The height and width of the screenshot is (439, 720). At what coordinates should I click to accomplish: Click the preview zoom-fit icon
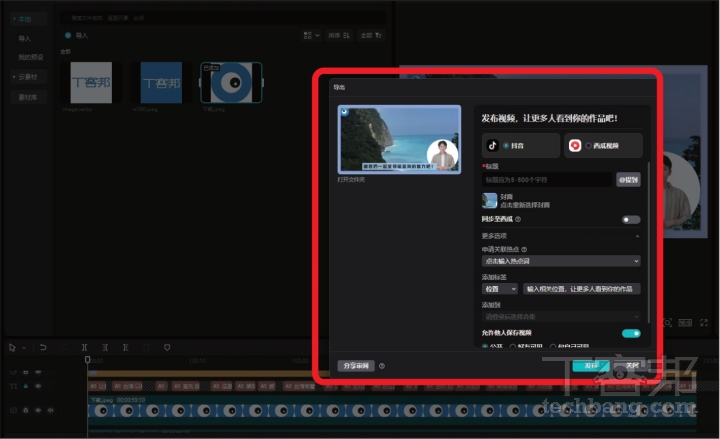[x=668, y=323]
